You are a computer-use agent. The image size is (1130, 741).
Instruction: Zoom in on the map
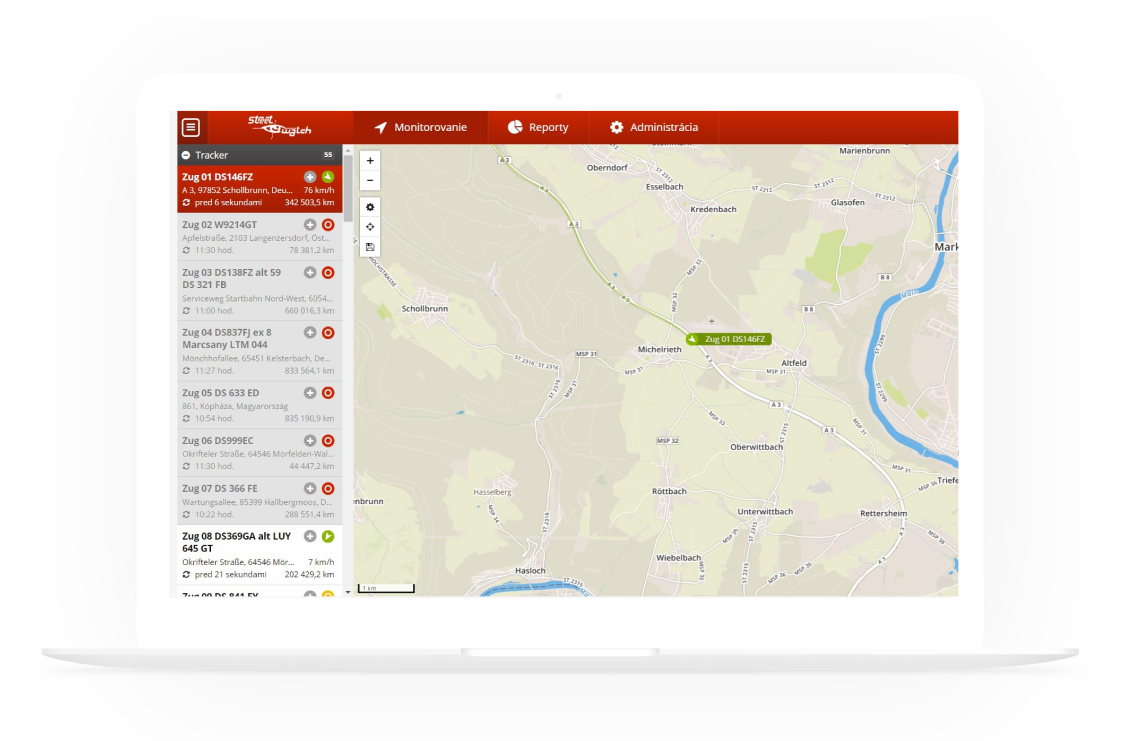click(x=370, y=161)
